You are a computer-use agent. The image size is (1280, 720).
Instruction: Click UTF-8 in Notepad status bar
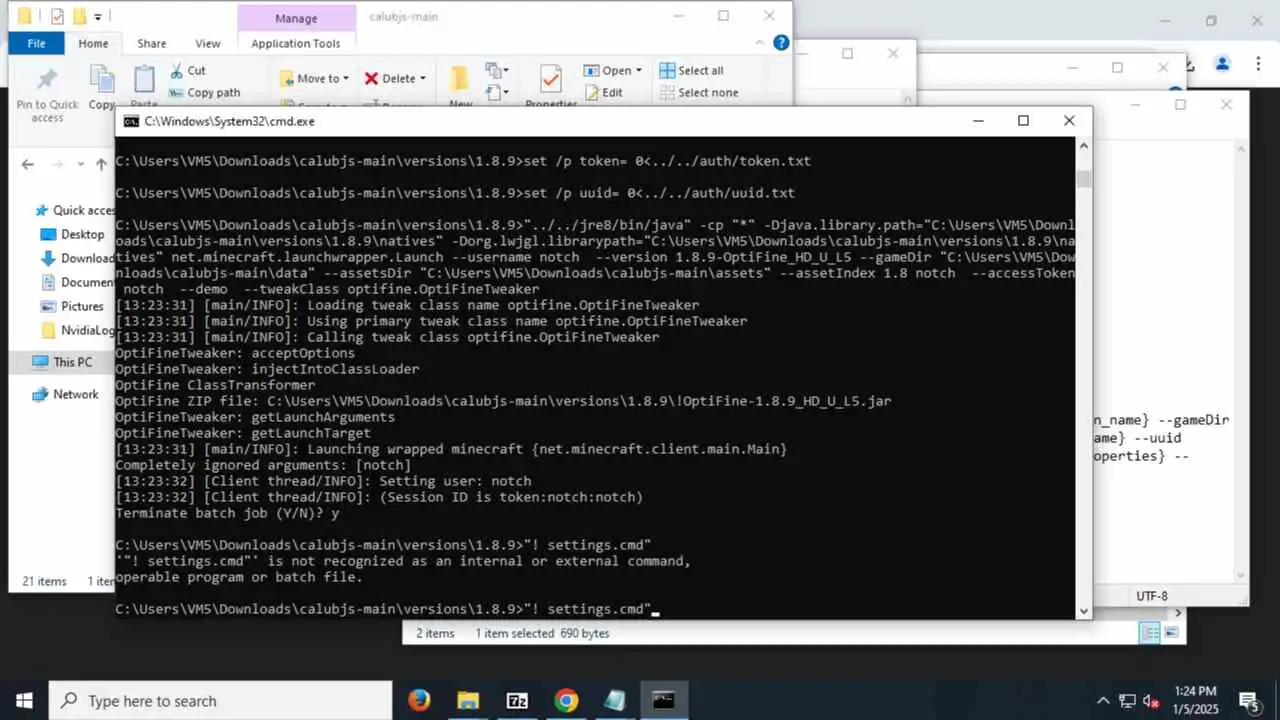click(1151, 596)
